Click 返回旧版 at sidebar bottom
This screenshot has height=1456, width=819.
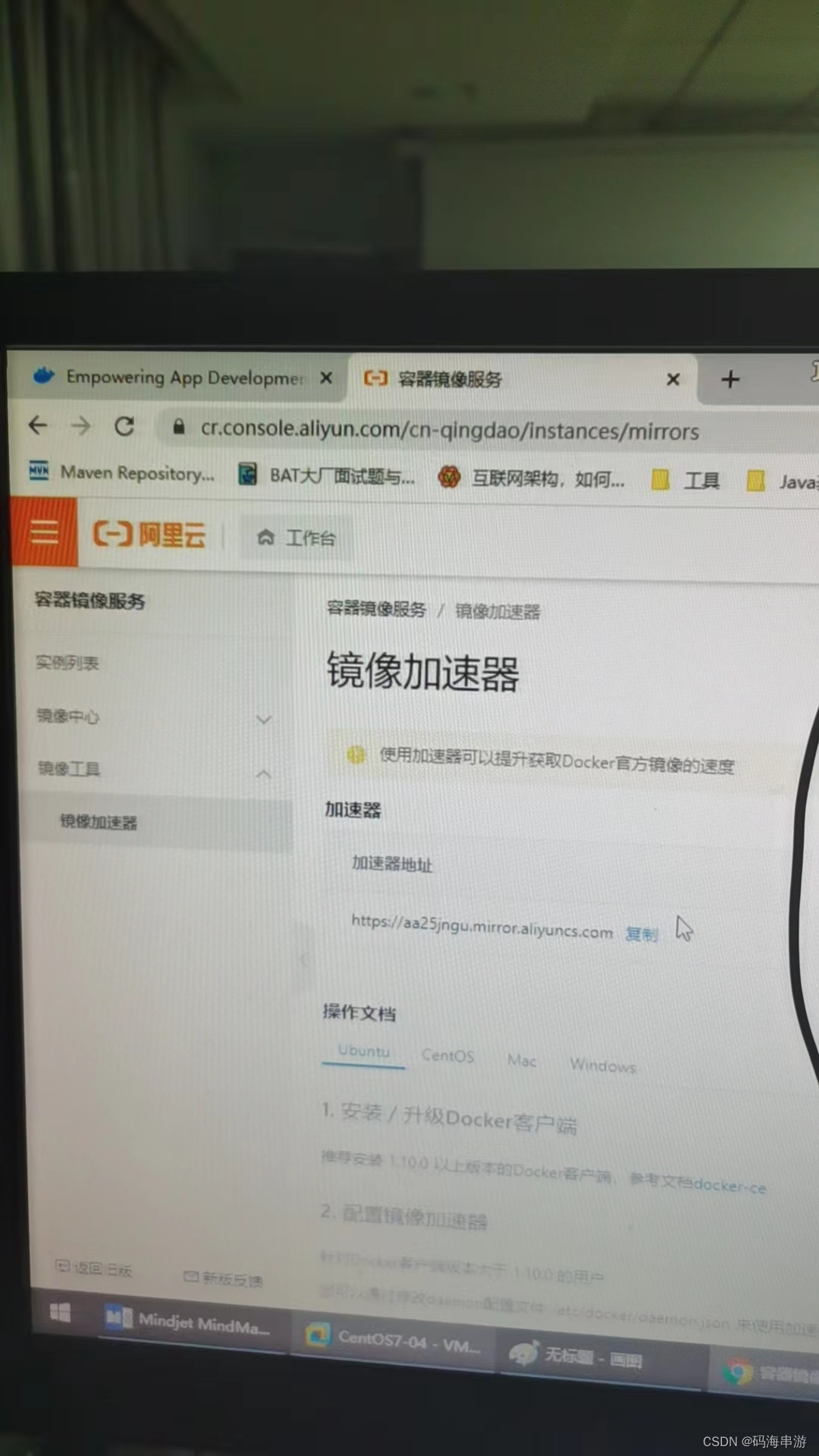94,1268
